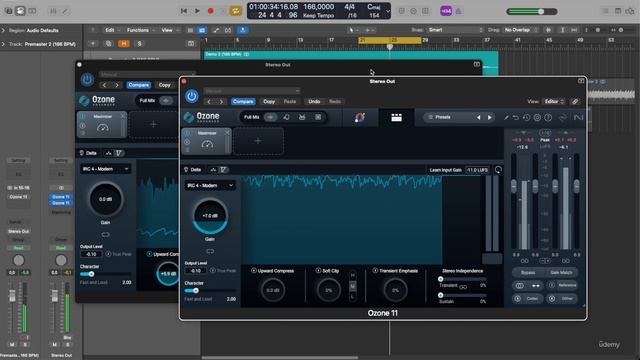Toggle the Delta listen button in front Ozone
Image resolution: width=640 pixels, height=360 pixels.
pos(193,169)
